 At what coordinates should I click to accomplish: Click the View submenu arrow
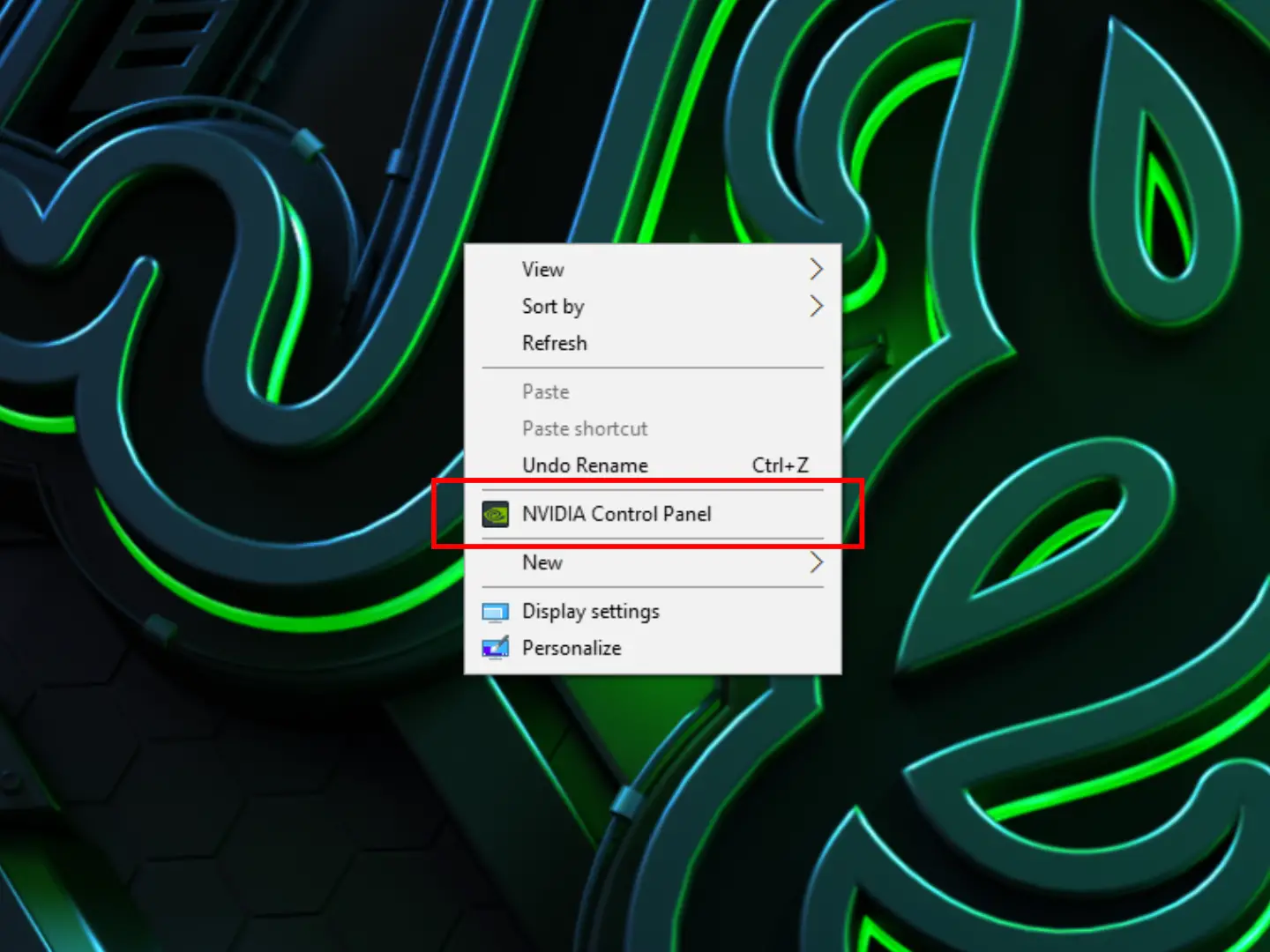[816, 269]
